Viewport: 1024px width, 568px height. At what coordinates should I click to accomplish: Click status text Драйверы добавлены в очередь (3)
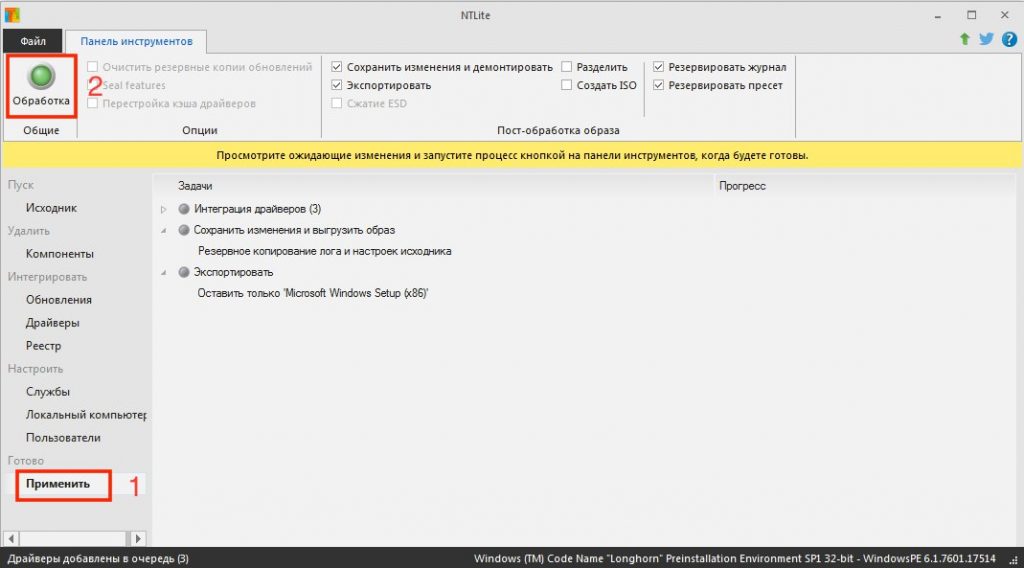tap(98, 559)
